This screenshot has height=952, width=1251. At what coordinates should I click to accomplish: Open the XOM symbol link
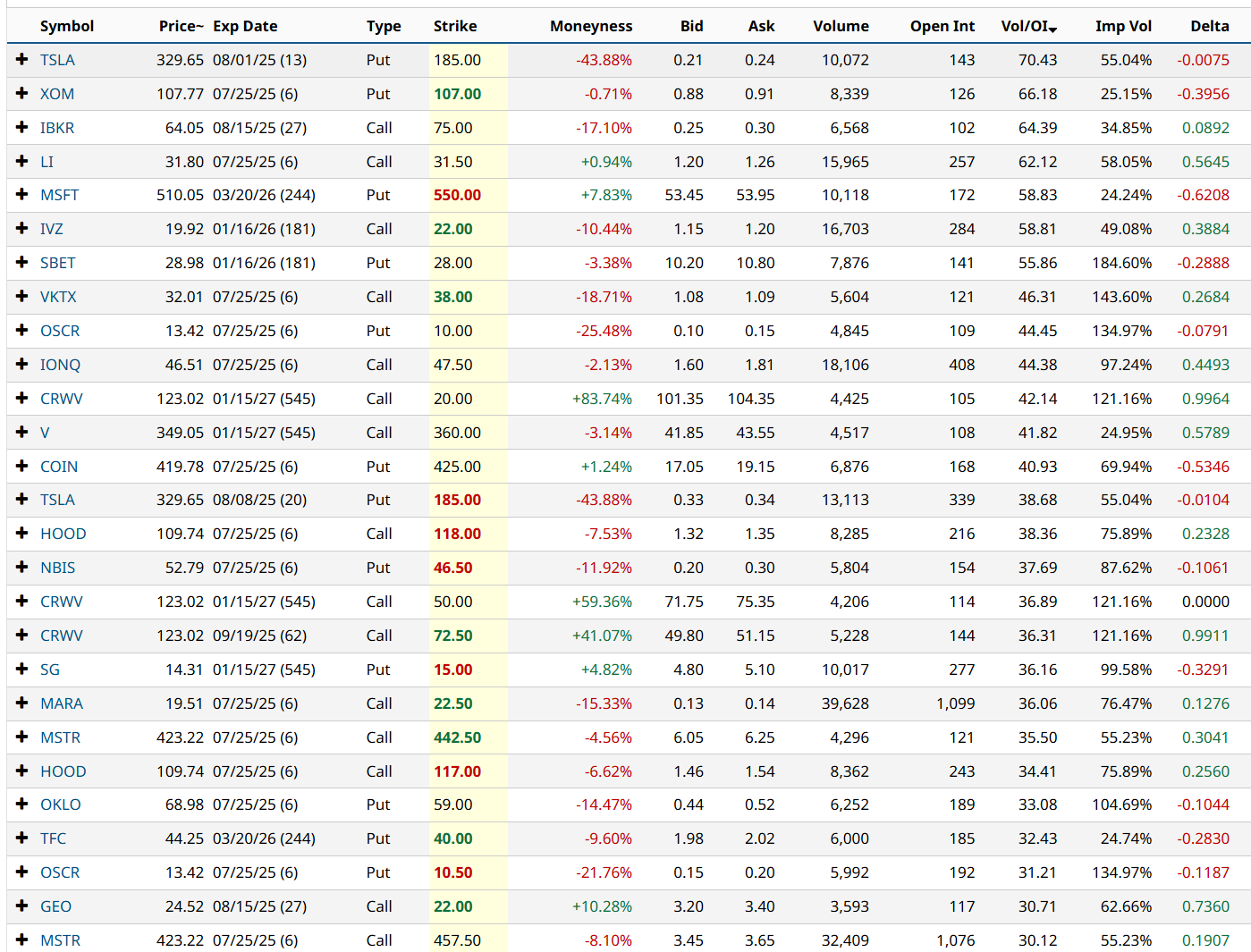57,94
